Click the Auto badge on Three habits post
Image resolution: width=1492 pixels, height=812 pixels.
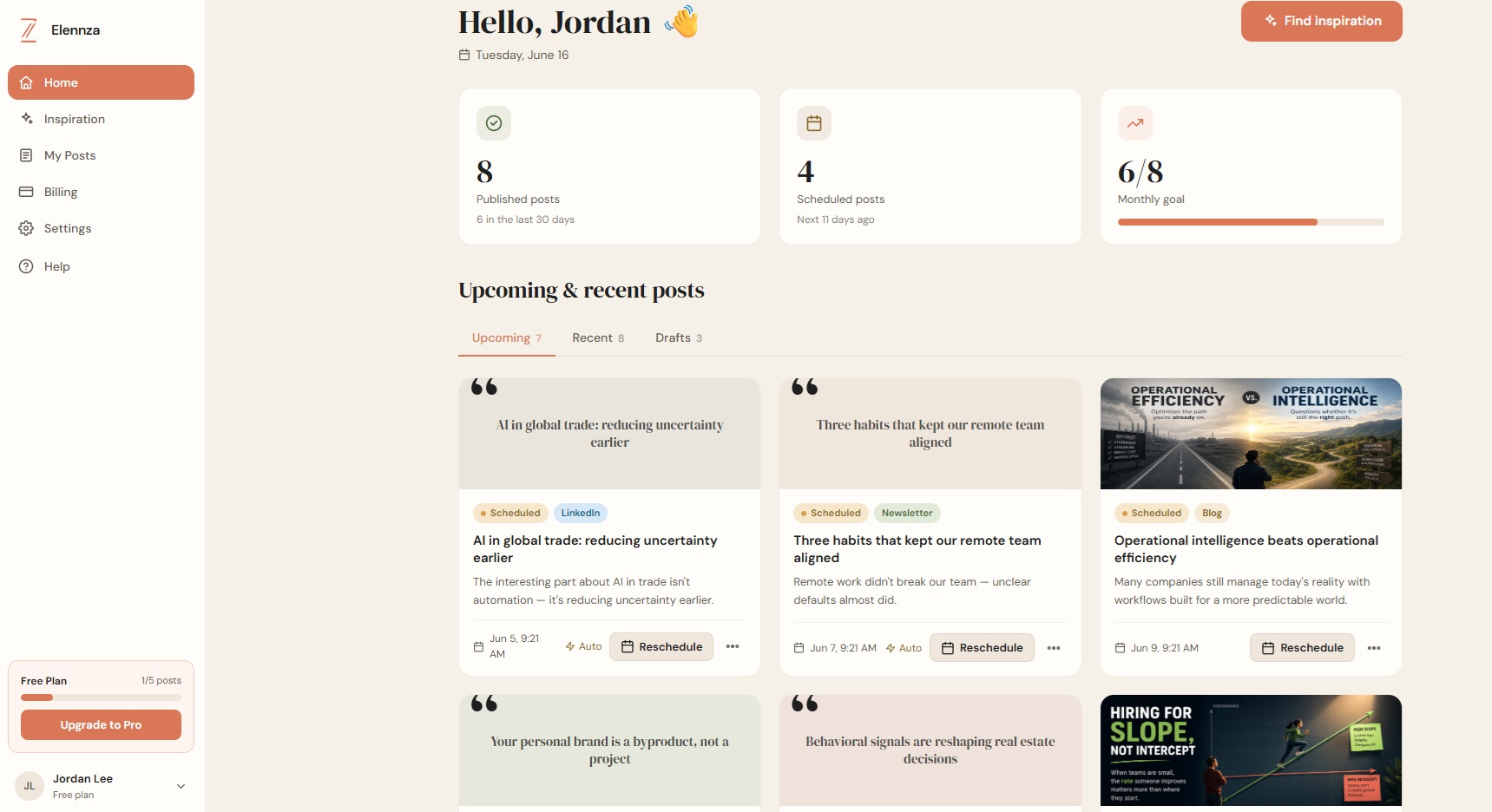point(904,648)
